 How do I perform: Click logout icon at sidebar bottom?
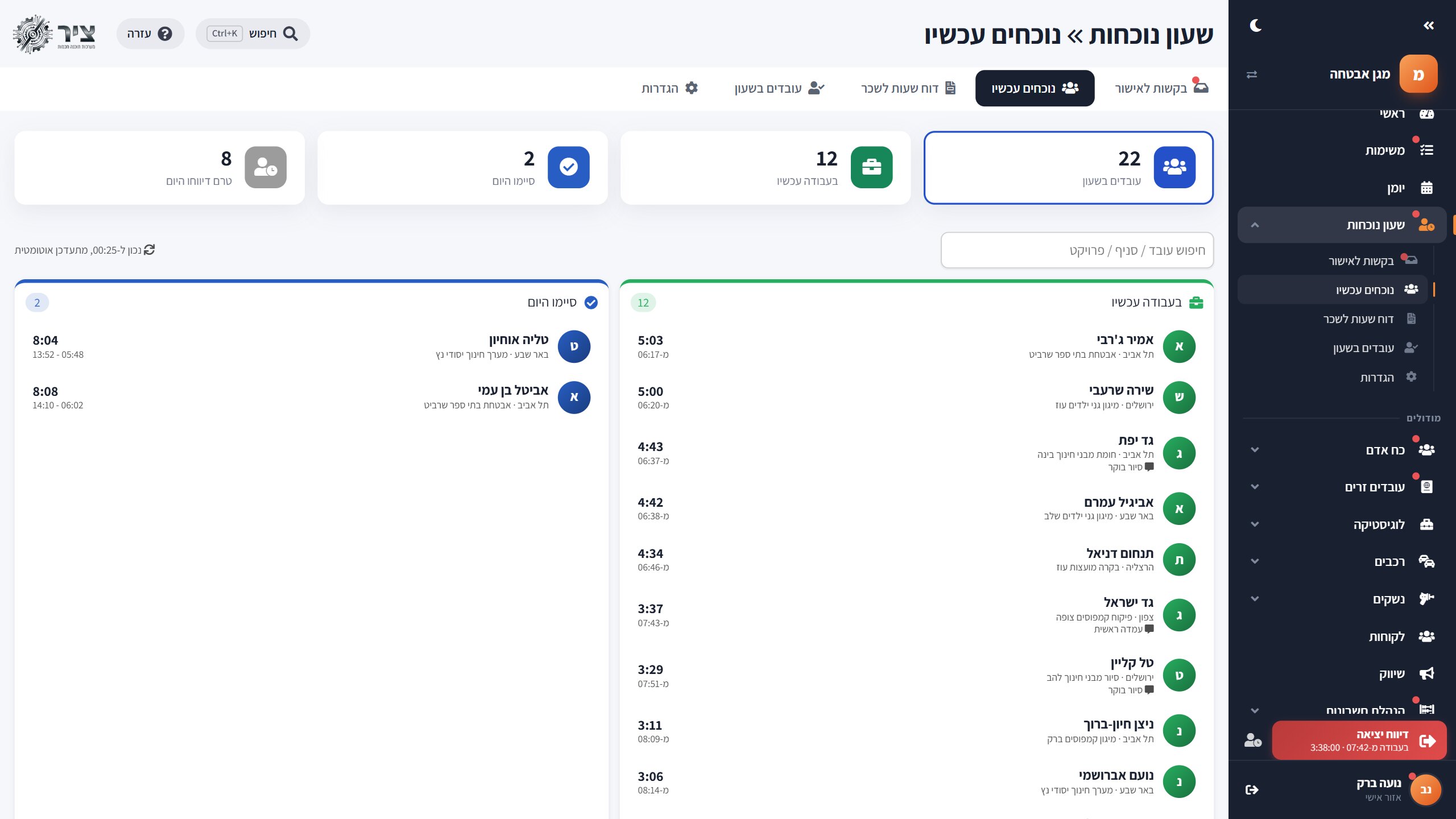click(1252, 789)
